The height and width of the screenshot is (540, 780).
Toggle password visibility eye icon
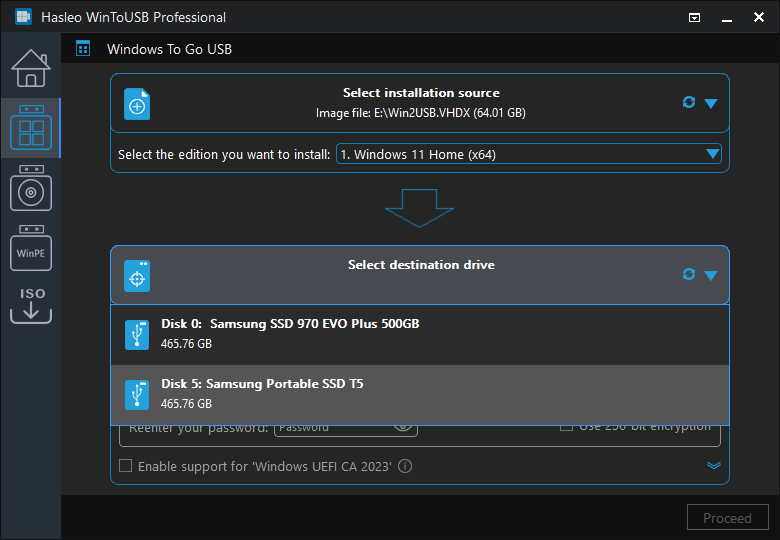(403, 427)
